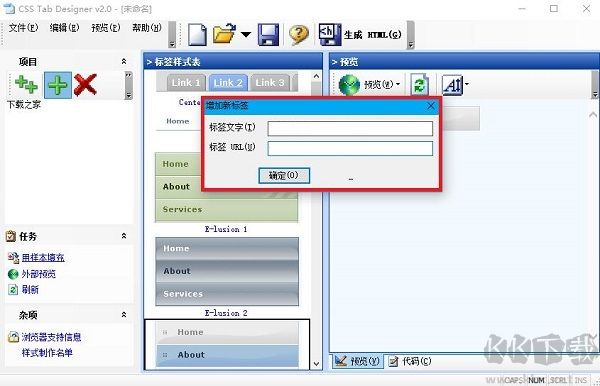Image resolution: width=600 pixels, height=386 pixels.
Task: Create a new blank document
Action: (x=197, y=34)
